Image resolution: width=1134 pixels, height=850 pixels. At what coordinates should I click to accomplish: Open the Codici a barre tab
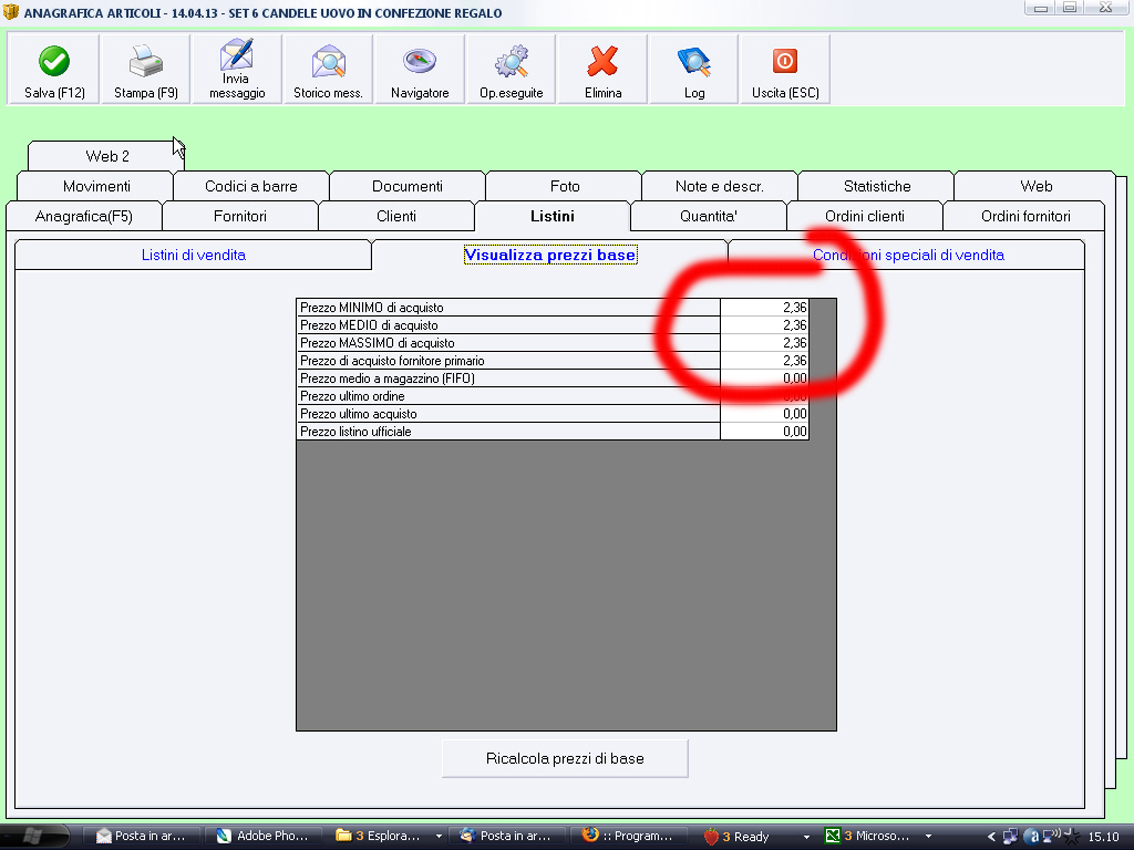click(x=251, y=186)
